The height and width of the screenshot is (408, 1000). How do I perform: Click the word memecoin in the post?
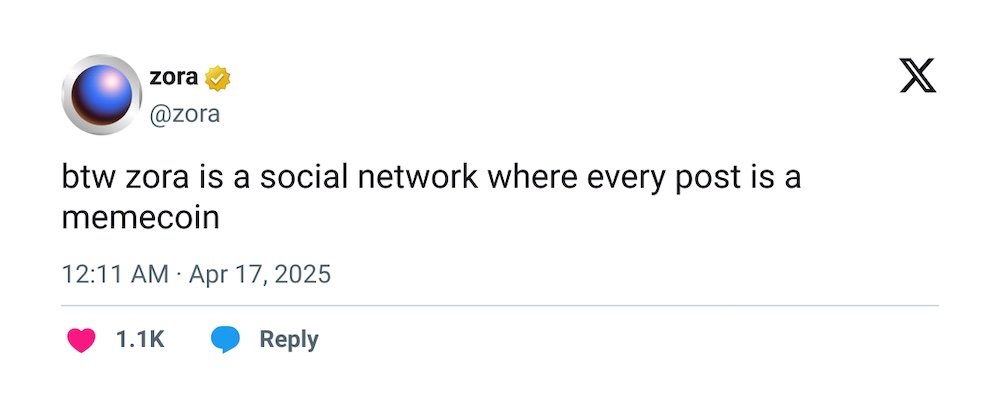141,219
